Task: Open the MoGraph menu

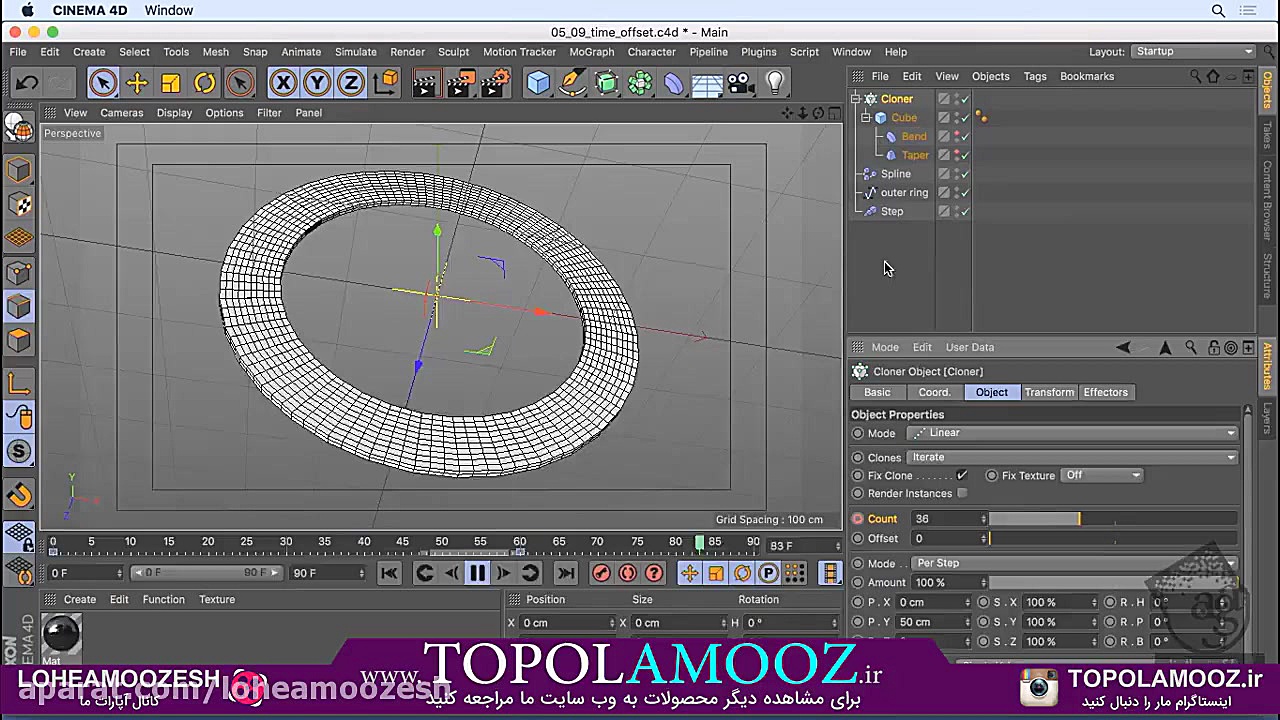Action: click(x=592, y=52)
